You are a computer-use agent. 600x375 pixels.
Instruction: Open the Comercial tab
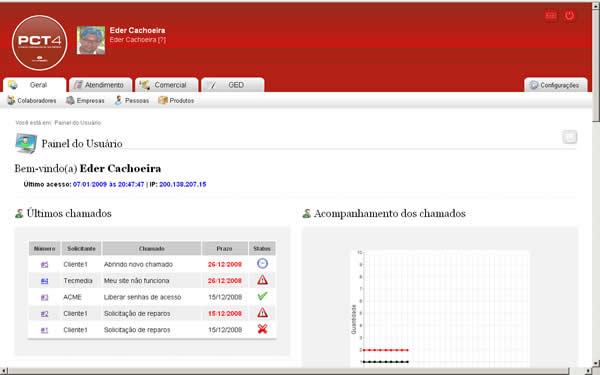[x=167, y=85]
